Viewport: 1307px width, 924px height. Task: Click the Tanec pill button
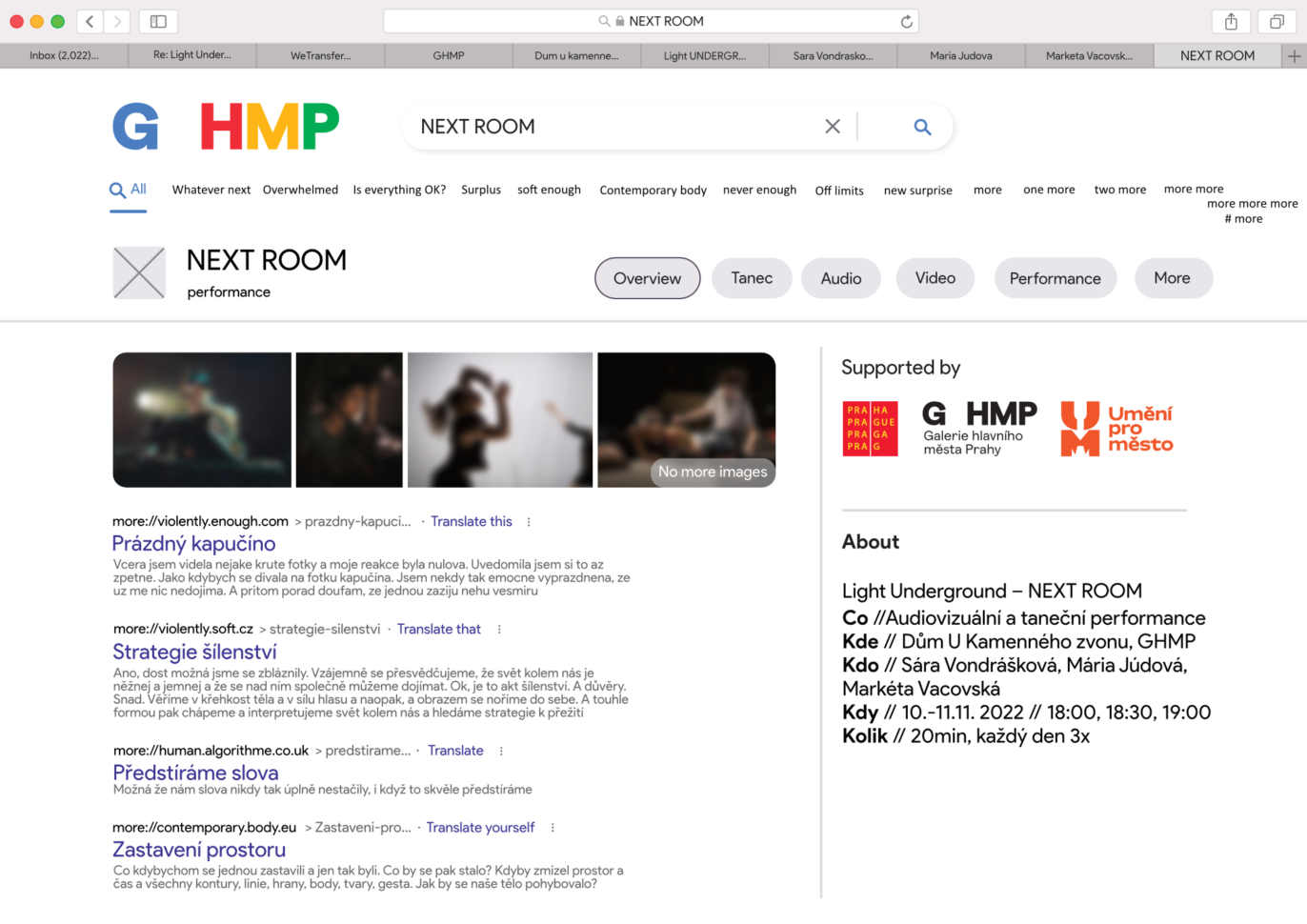click(x=752, y=278)
